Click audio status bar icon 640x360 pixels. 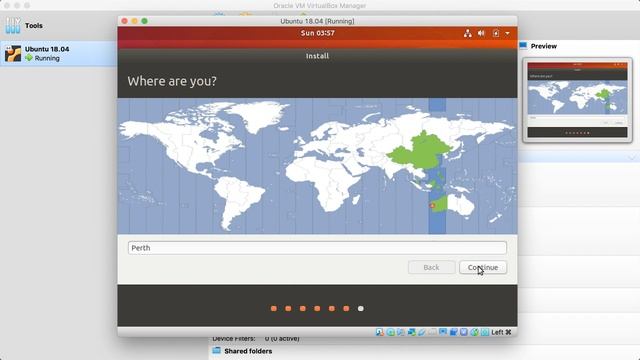(401, 332)
